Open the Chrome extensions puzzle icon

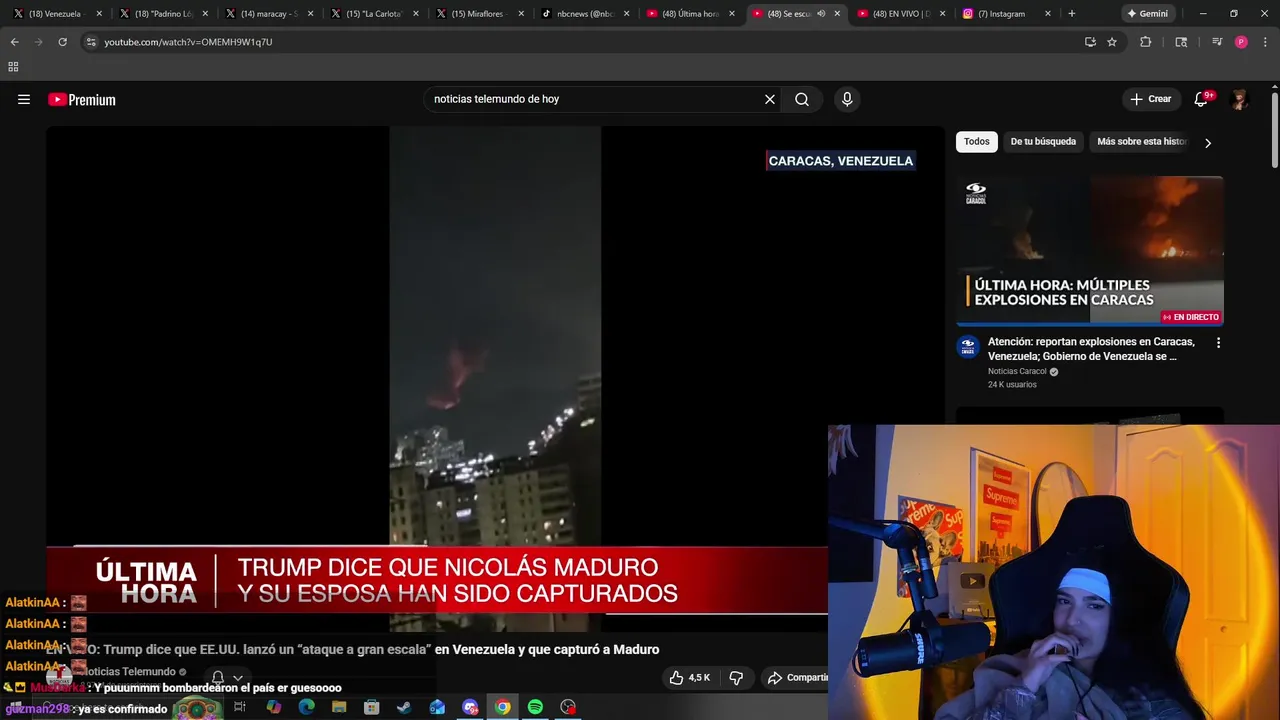1146,42
